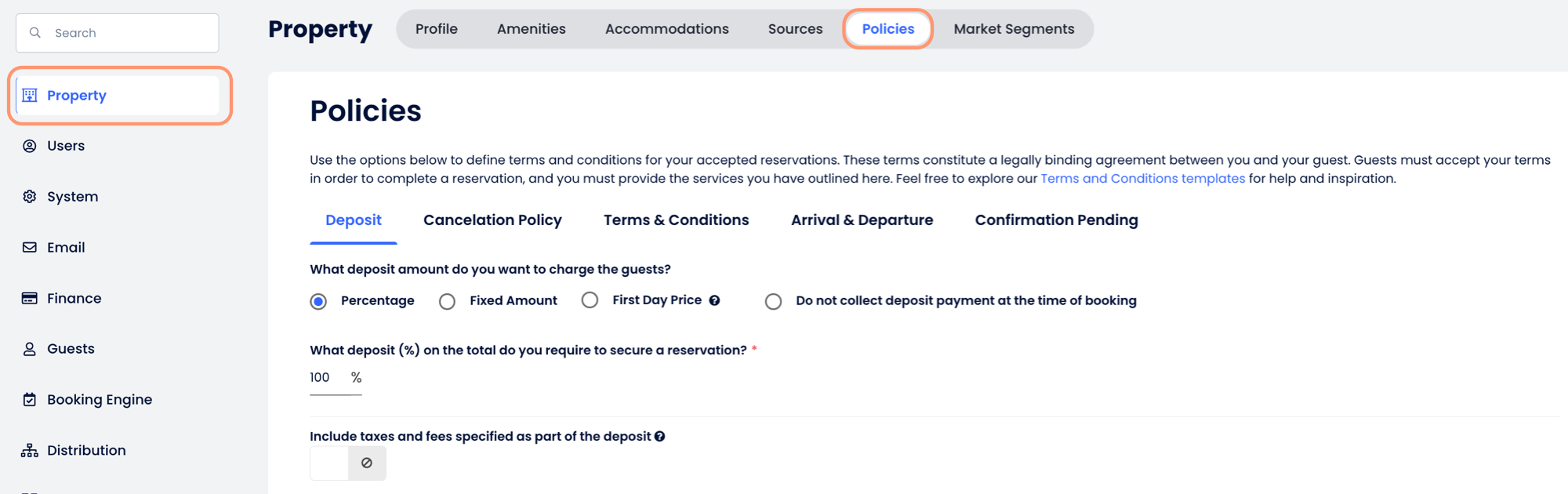Image resolution: width=1568 pixels, height=494 pixels.
Task: Open the Arrival & Departure tab
Action: pos(862,220)
